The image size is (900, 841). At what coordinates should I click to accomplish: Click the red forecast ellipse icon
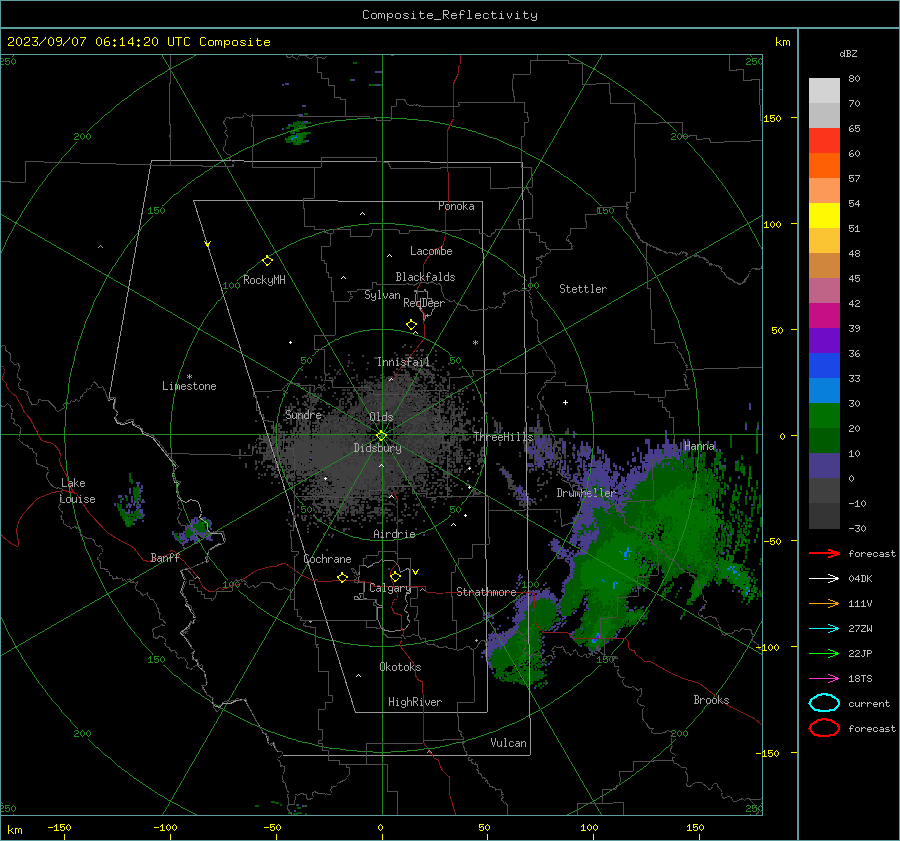(x=824, y=728)
